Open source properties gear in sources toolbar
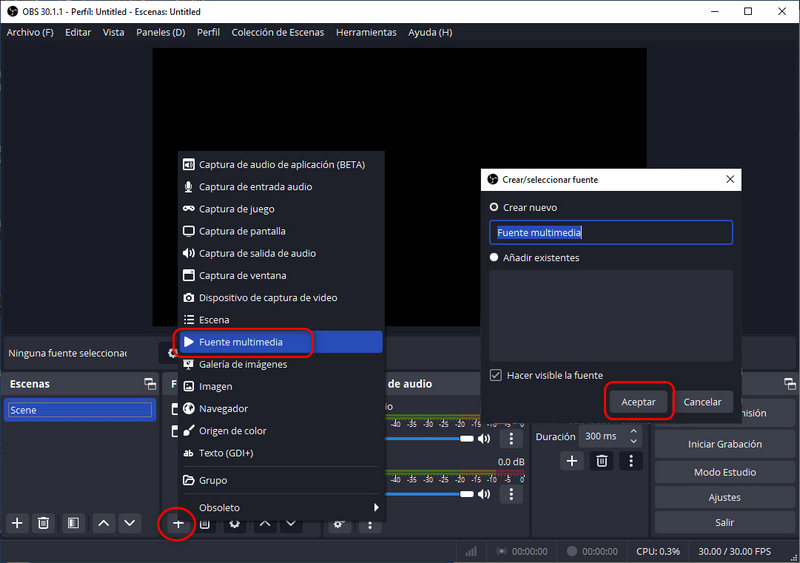The image size is (800, 563). (234, 524)
